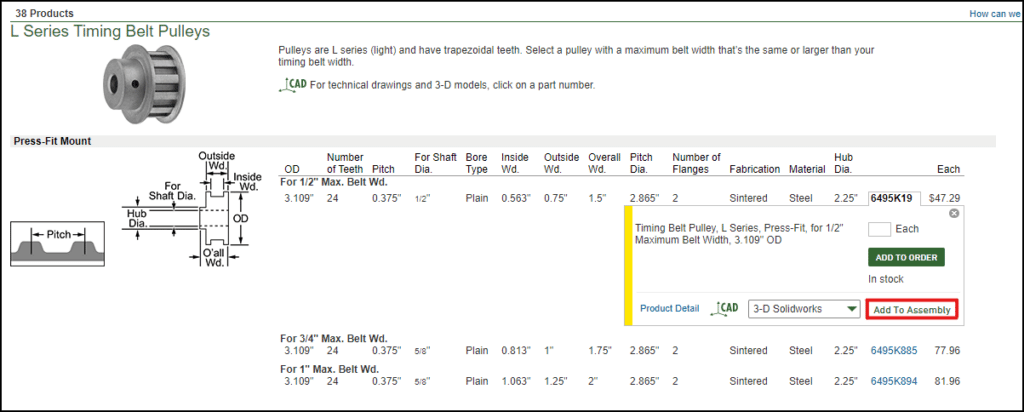Viewport: 1024px width, 412px height.
Task: Click the $47.29 price
Action: [x=944, y=198]
